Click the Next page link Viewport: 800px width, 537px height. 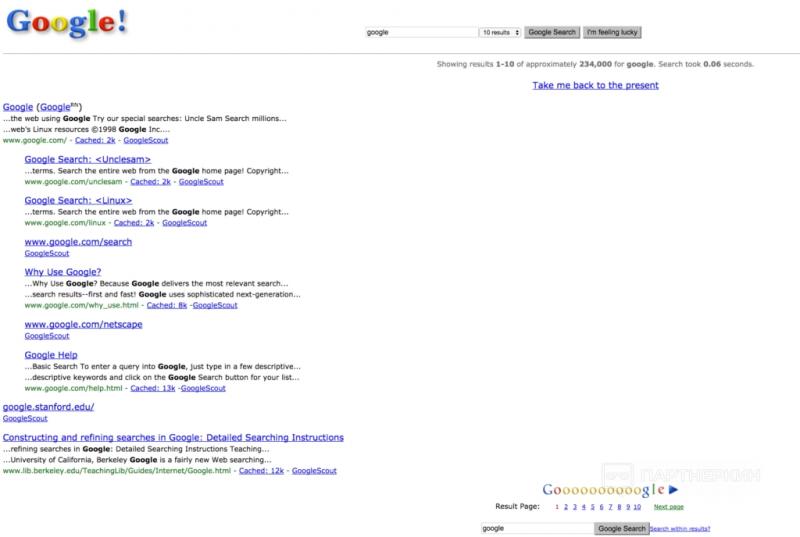point(669,507)
